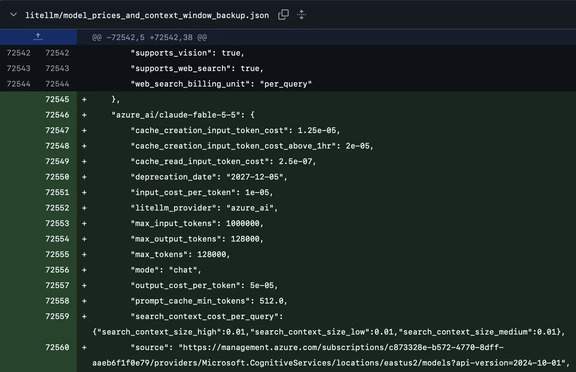Click the plus marker on line 72545
This screenshot has width=576, height=372.
(x=84, y=100)
